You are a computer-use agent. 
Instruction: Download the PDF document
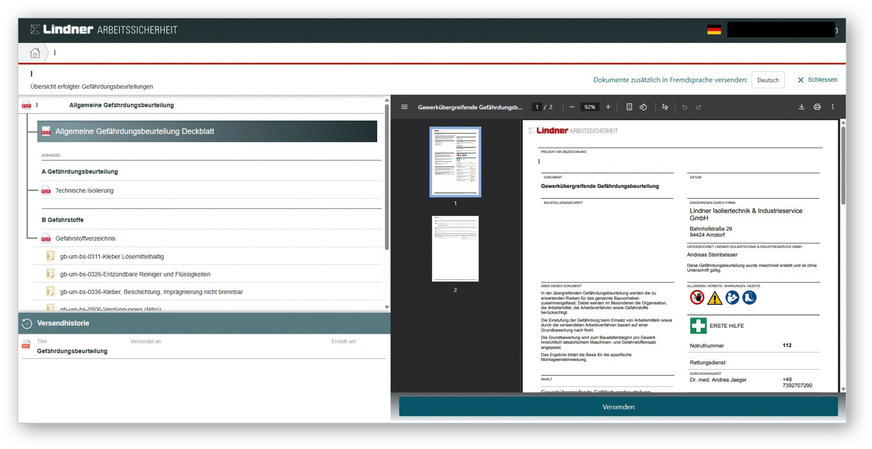click(801, 107)
